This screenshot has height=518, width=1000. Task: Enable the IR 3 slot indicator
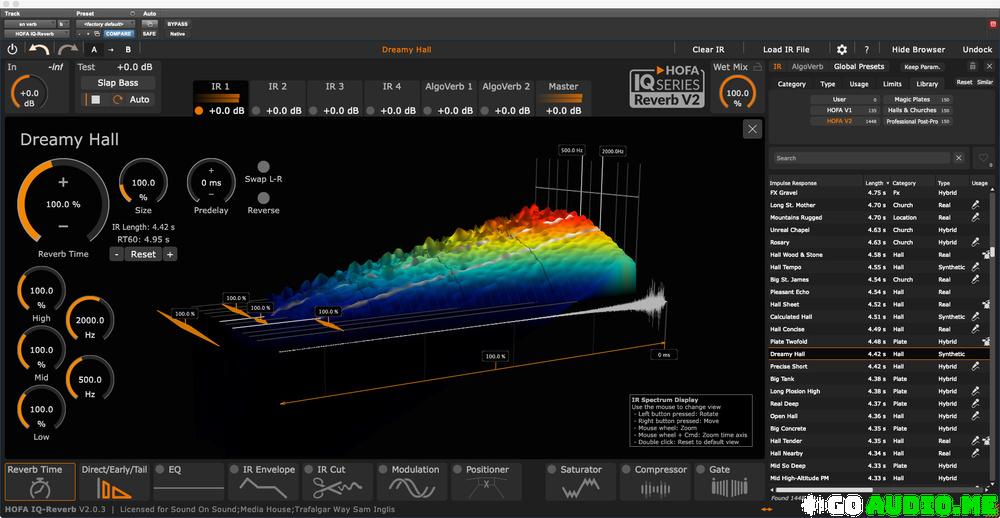tap(313, 110)
